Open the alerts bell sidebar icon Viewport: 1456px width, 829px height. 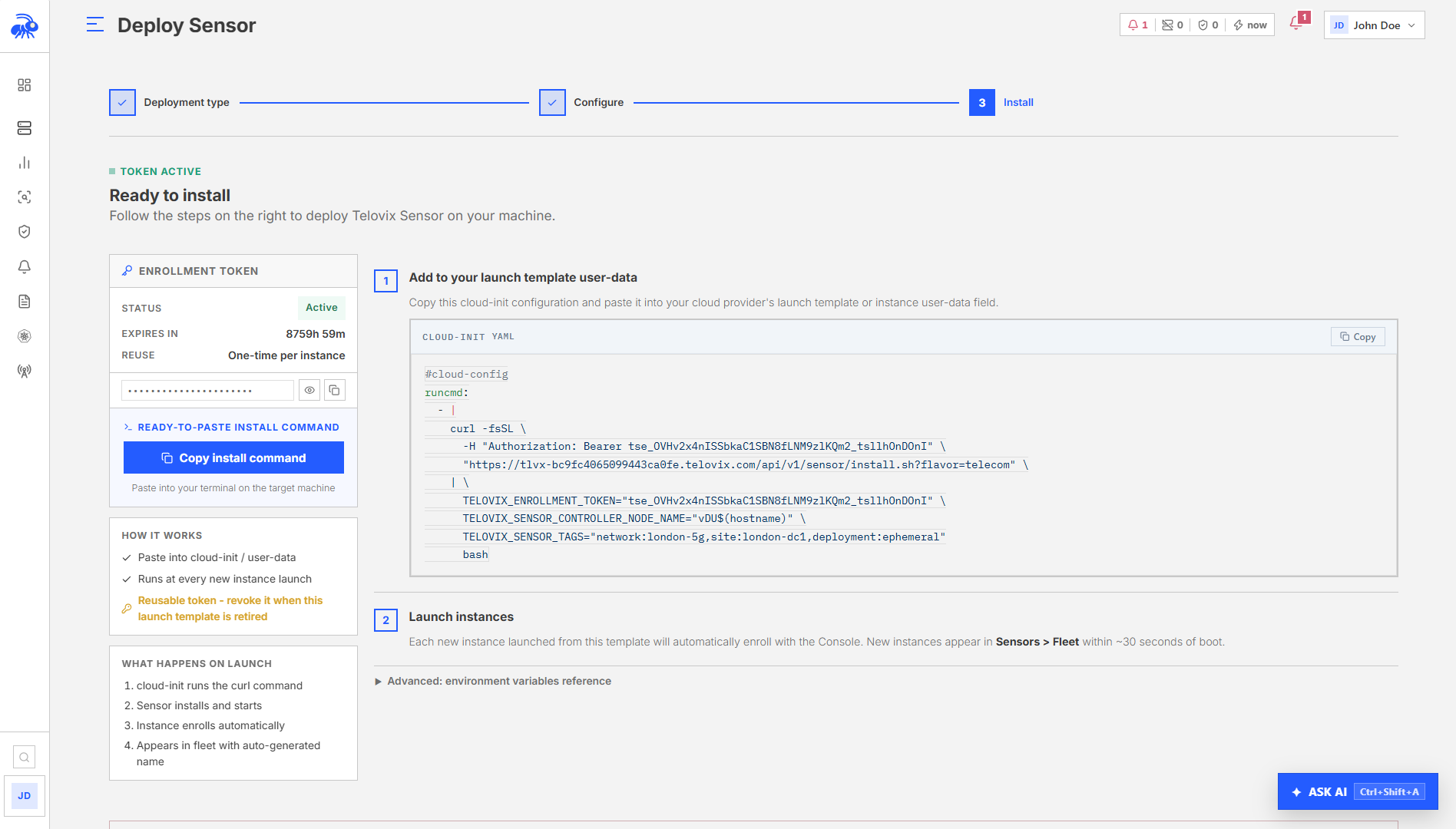[25, 266]
